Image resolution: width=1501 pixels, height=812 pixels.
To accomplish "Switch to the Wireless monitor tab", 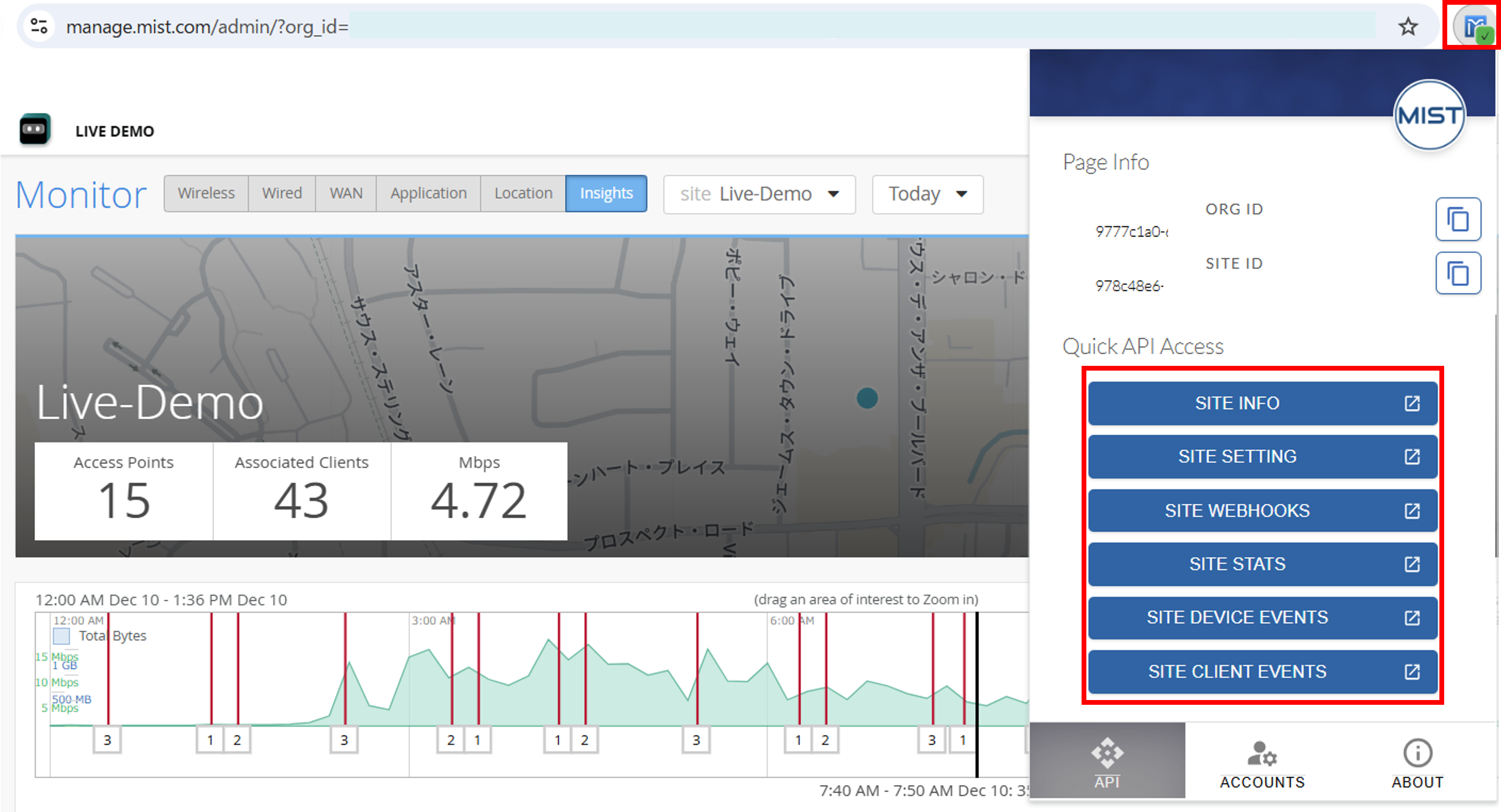I will point(206,193).
